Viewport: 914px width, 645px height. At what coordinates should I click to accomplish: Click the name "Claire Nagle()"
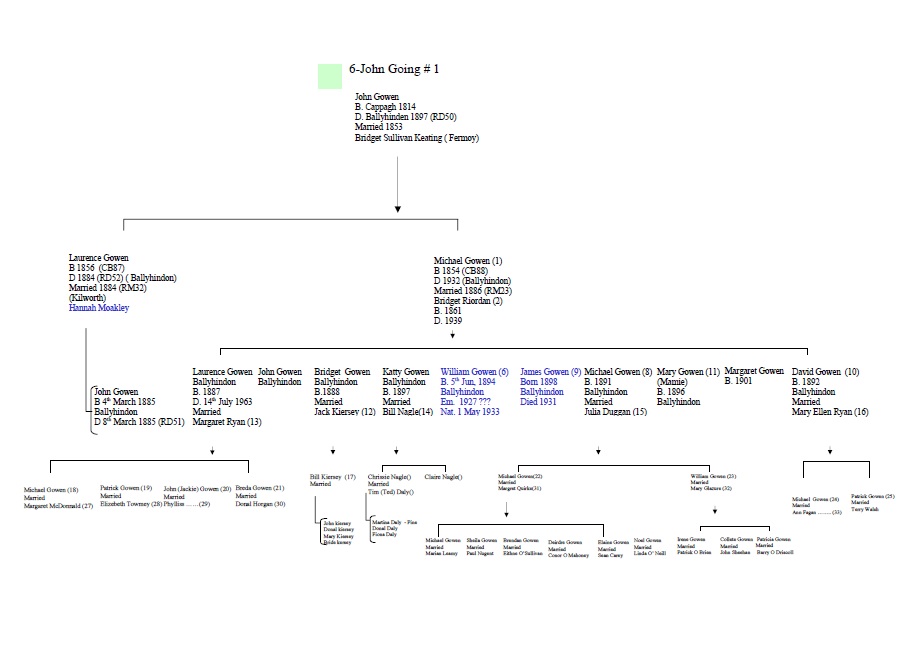(x=443, y=477)
